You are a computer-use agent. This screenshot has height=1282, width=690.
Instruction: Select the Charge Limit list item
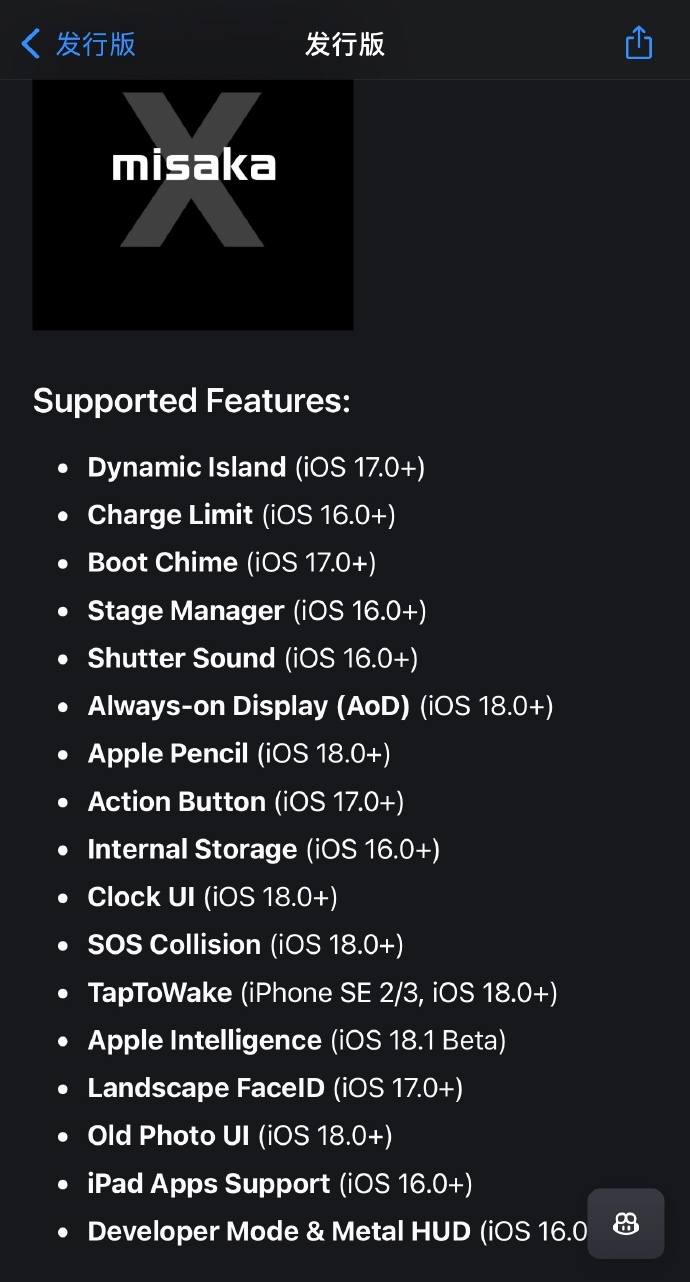click(241, 515)
